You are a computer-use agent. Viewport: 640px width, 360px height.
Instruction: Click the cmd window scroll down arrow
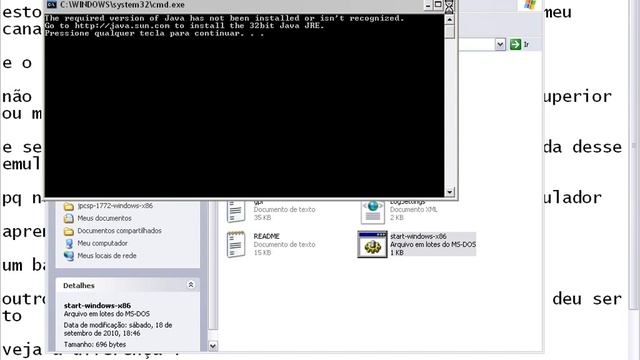[449, 191]
